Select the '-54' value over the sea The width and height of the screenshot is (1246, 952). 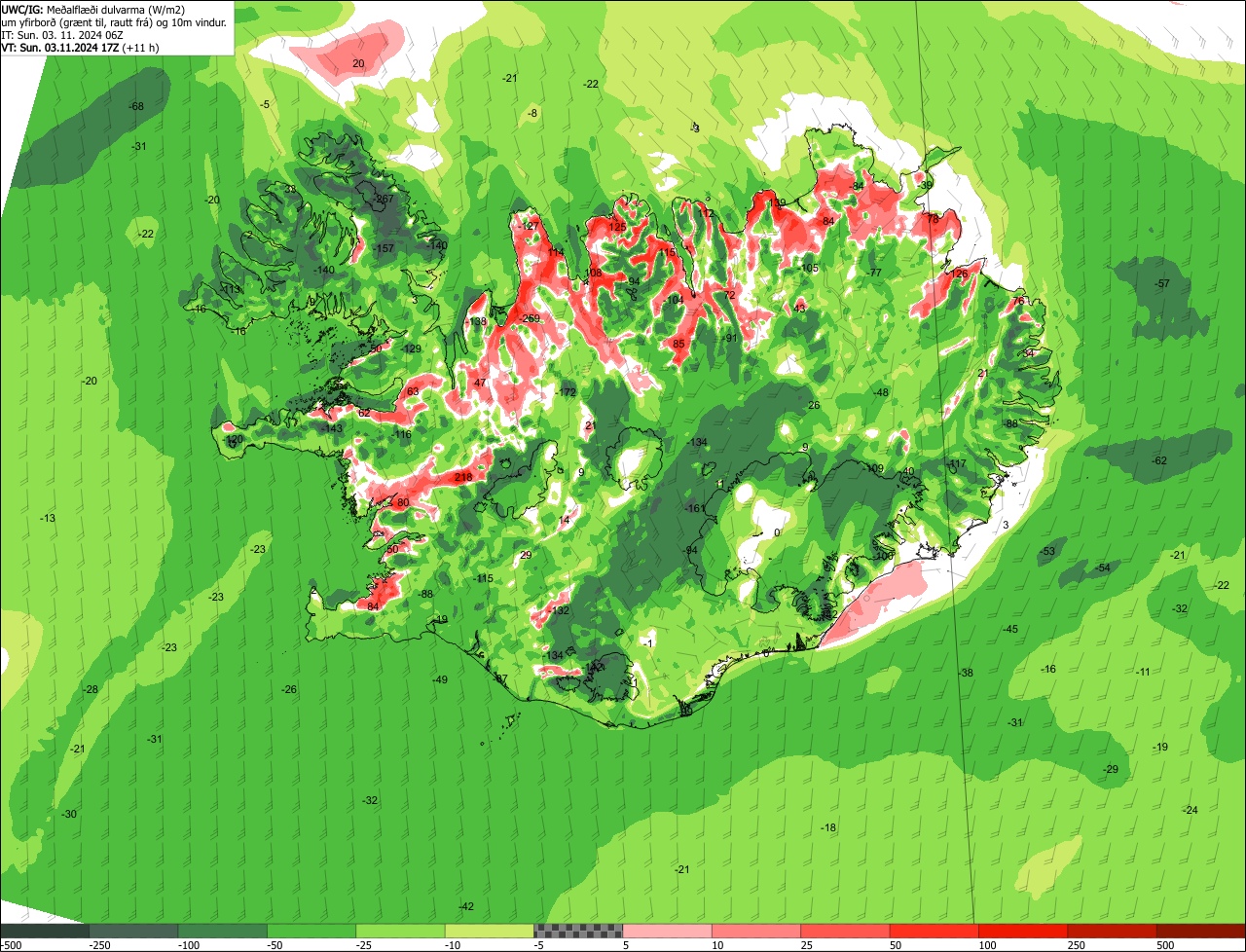click(1103, 568)
